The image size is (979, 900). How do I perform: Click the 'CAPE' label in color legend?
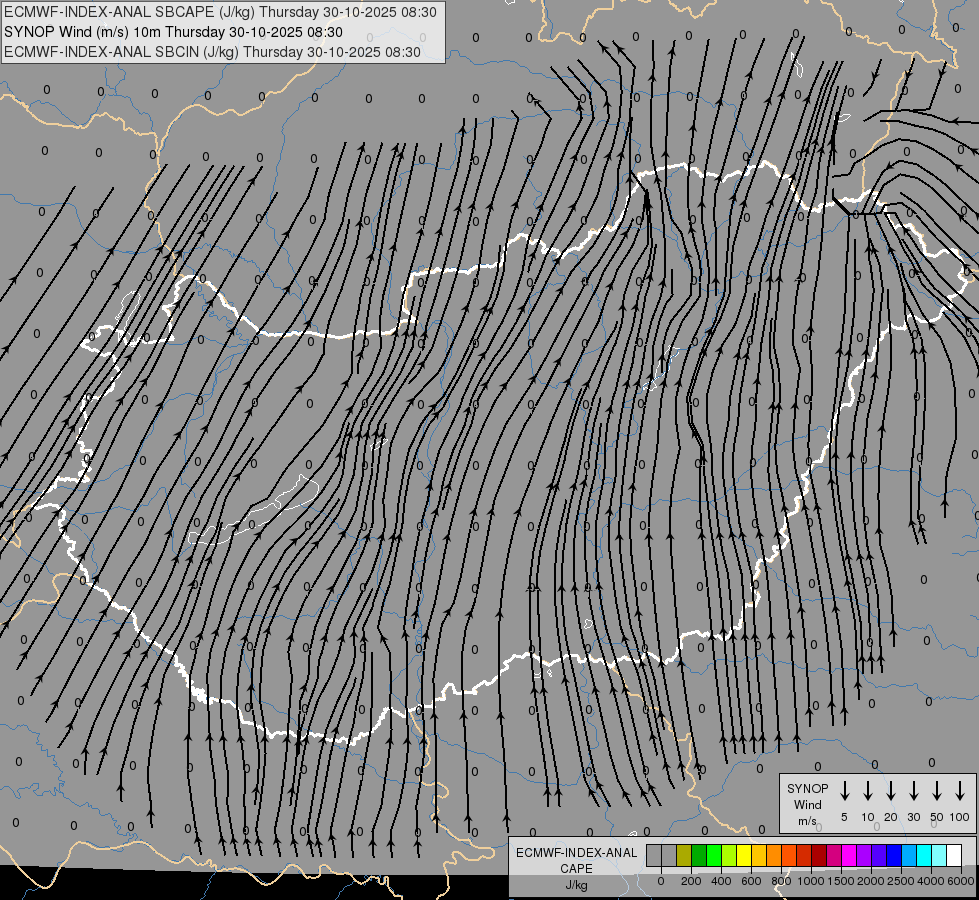[x=576, y=868]
